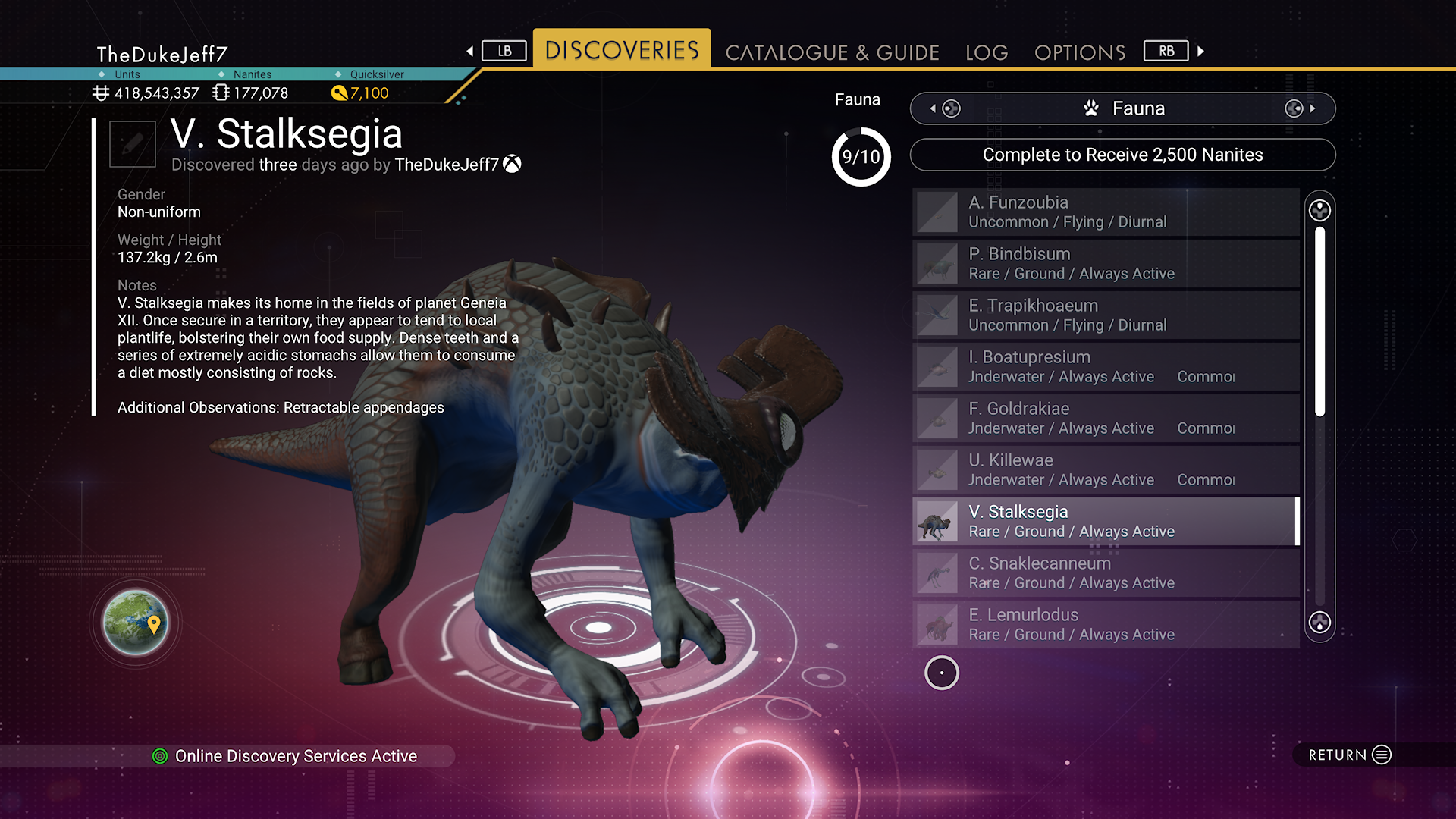The image size is (1456, 819).
Task: Click the scroll-down stick icon below scrollbar
Action: point(1319,623)
